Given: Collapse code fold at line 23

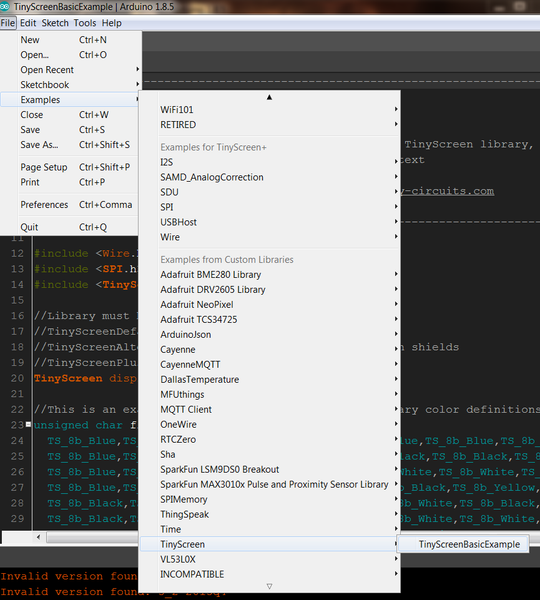Looking at the screenshot, I should tap(28, 424).
